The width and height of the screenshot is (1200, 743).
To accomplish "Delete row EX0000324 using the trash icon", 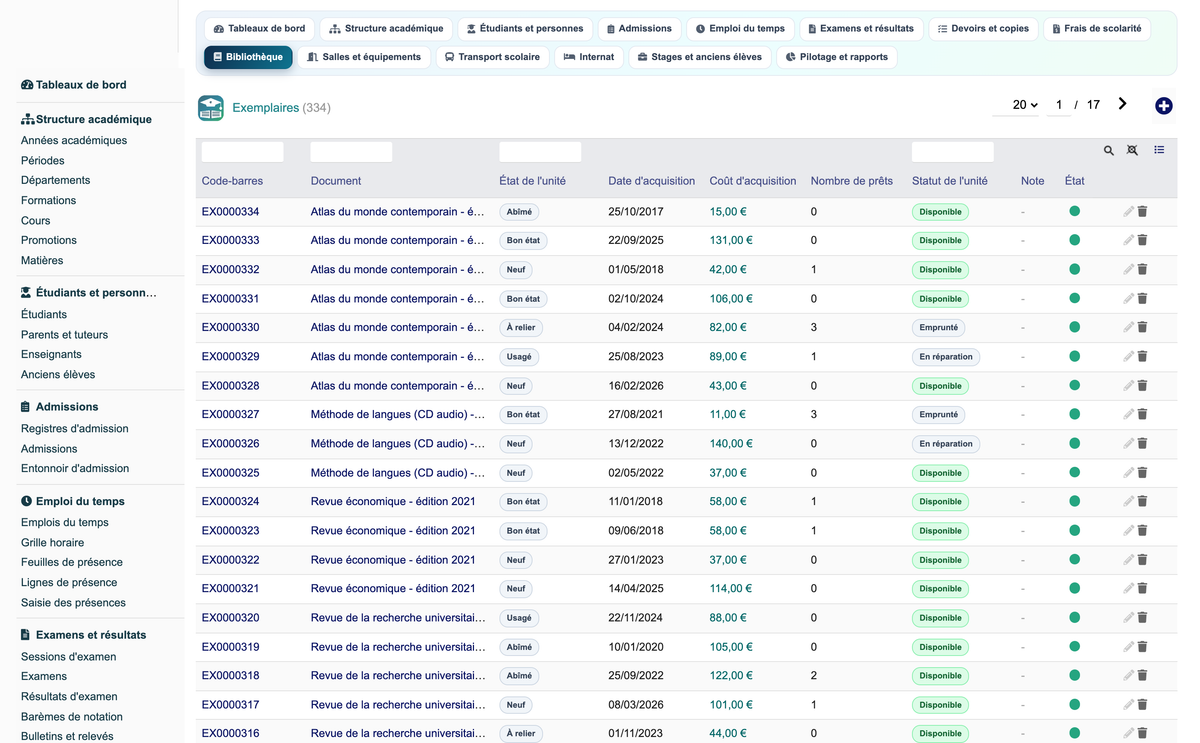I will tap(1143, 502).
